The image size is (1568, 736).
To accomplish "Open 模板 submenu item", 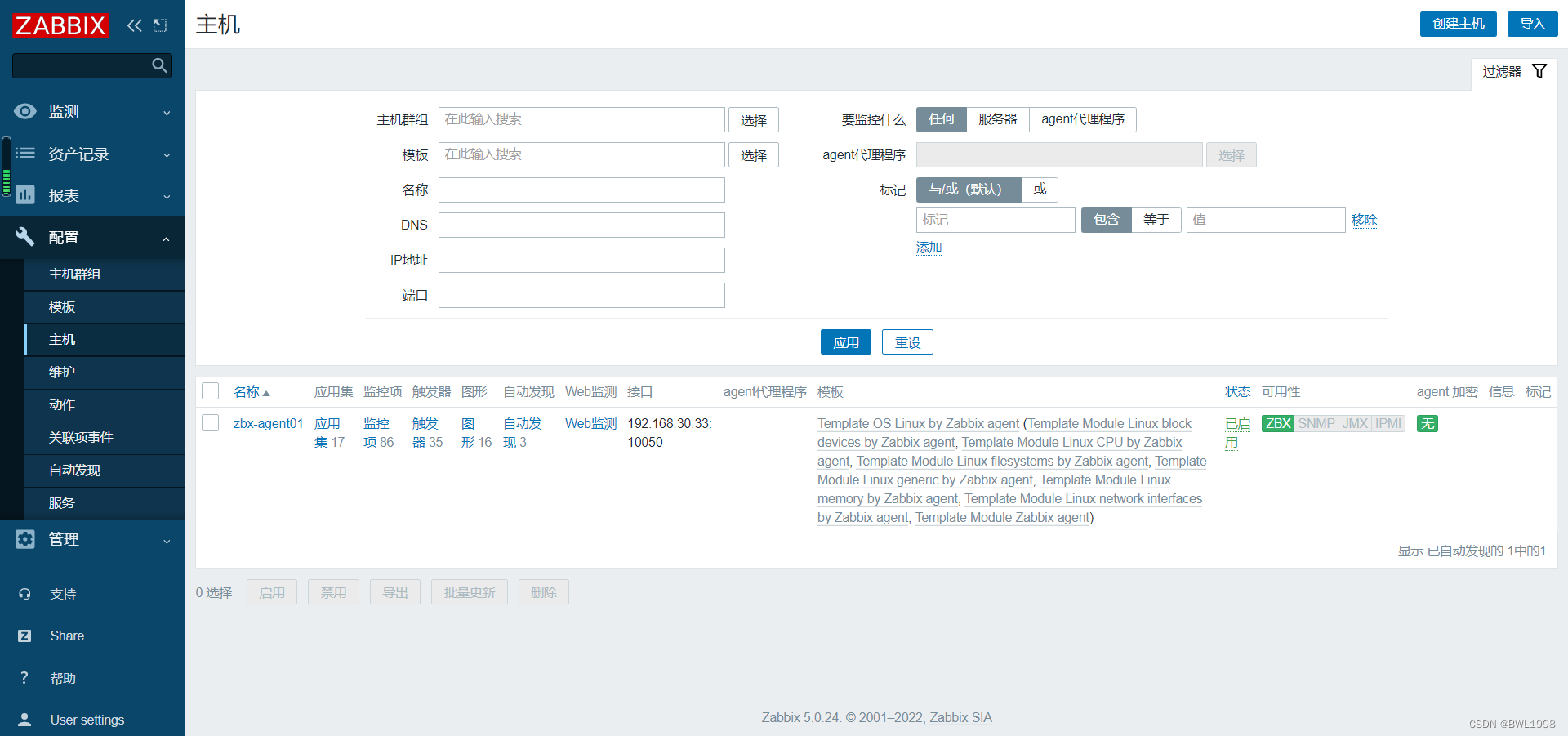I will (x=105, y=307).
